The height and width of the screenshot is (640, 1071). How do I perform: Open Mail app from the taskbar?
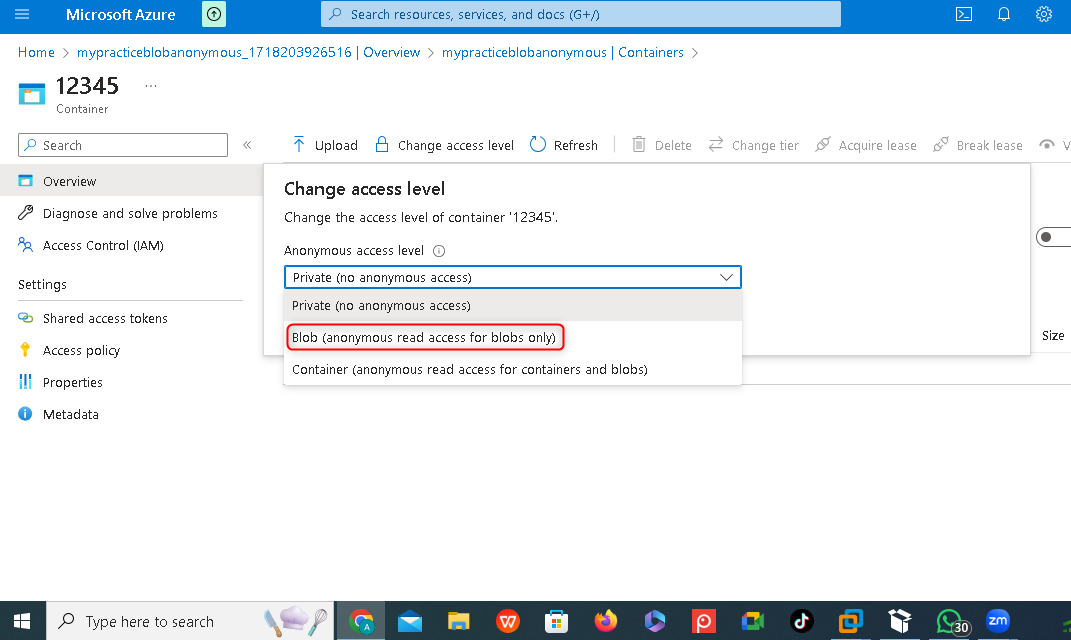[410, 621]
